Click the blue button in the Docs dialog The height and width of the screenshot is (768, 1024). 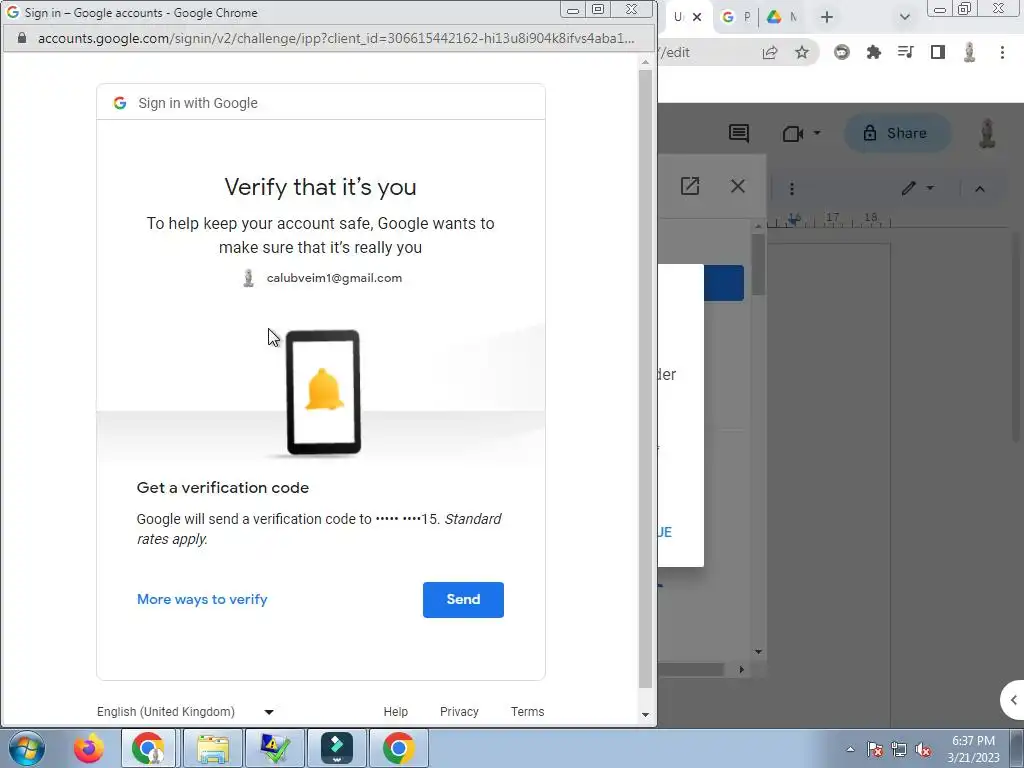724,283
